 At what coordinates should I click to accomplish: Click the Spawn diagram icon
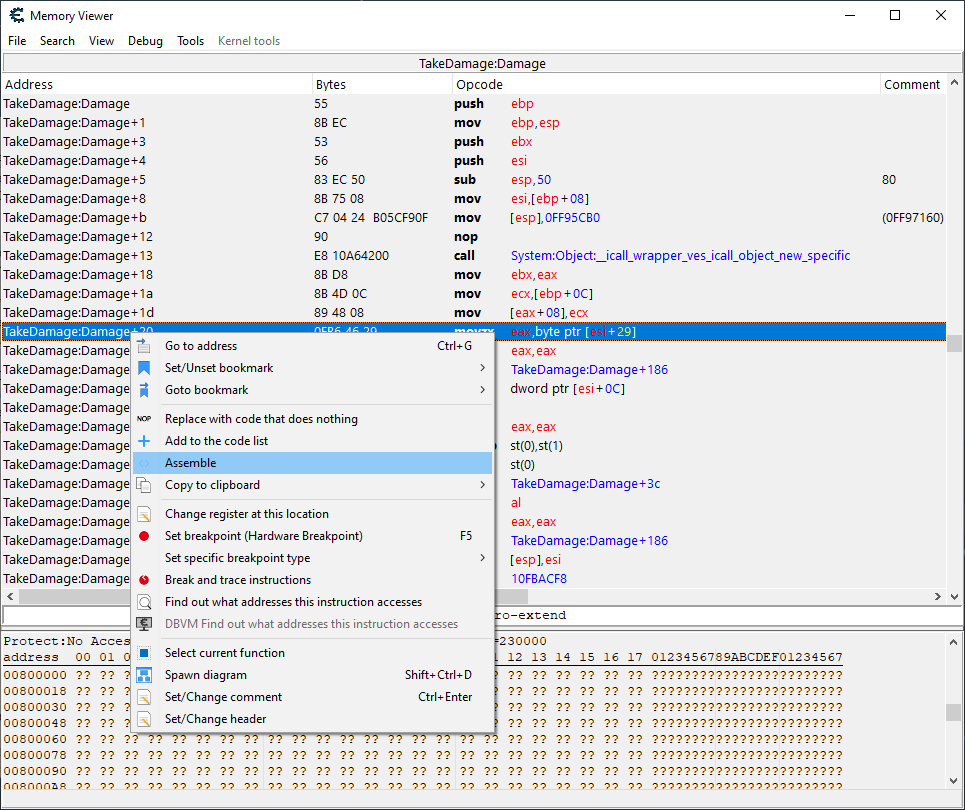coord(144,675)
